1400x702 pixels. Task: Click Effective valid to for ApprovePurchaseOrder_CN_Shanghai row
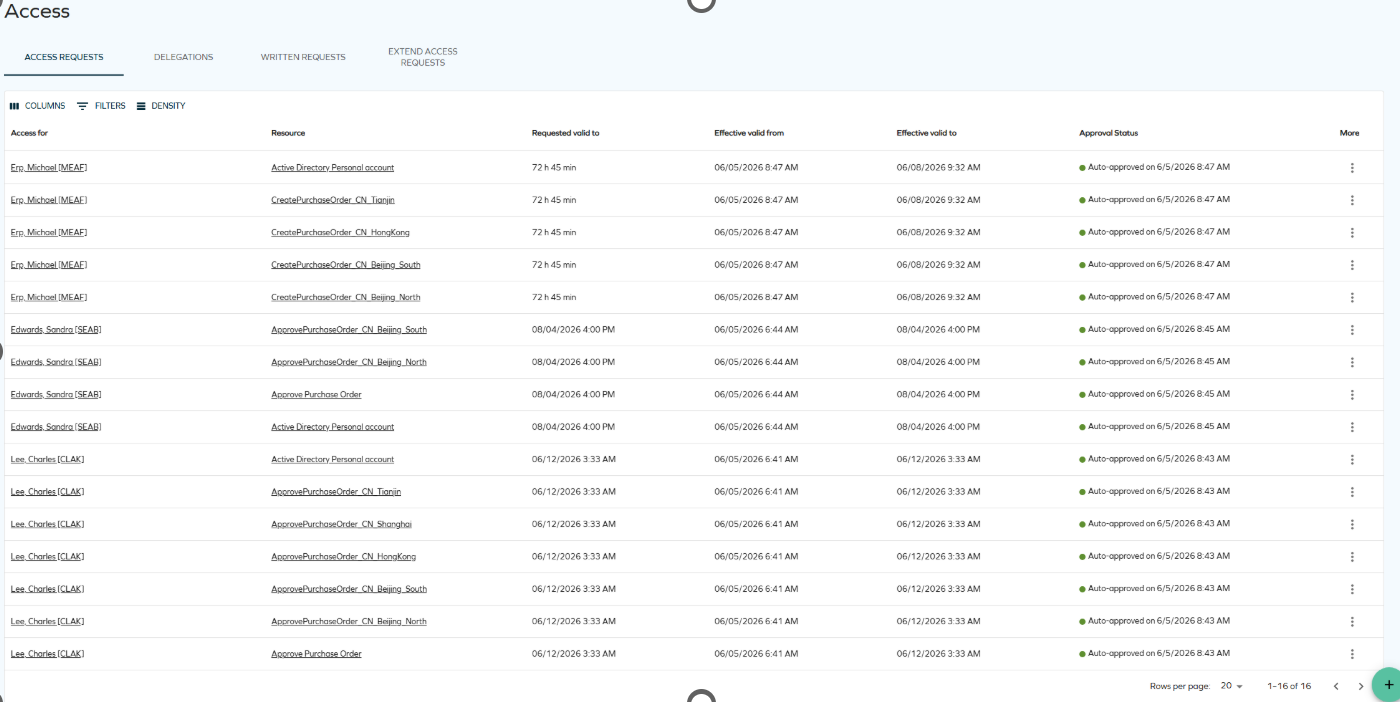tap(939, 524)
